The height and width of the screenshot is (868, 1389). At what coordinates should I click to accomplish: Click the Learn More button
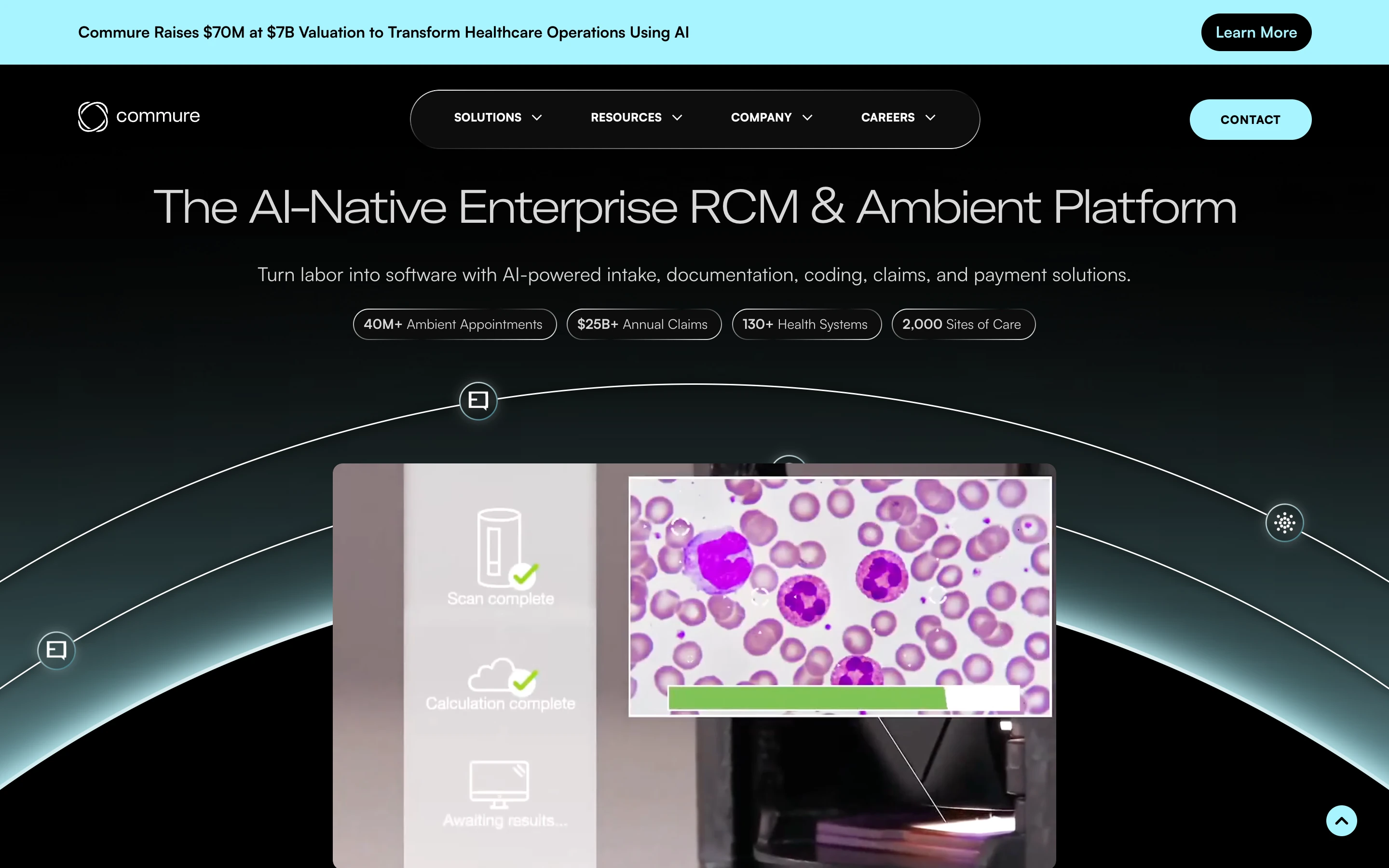point(1256,32)
